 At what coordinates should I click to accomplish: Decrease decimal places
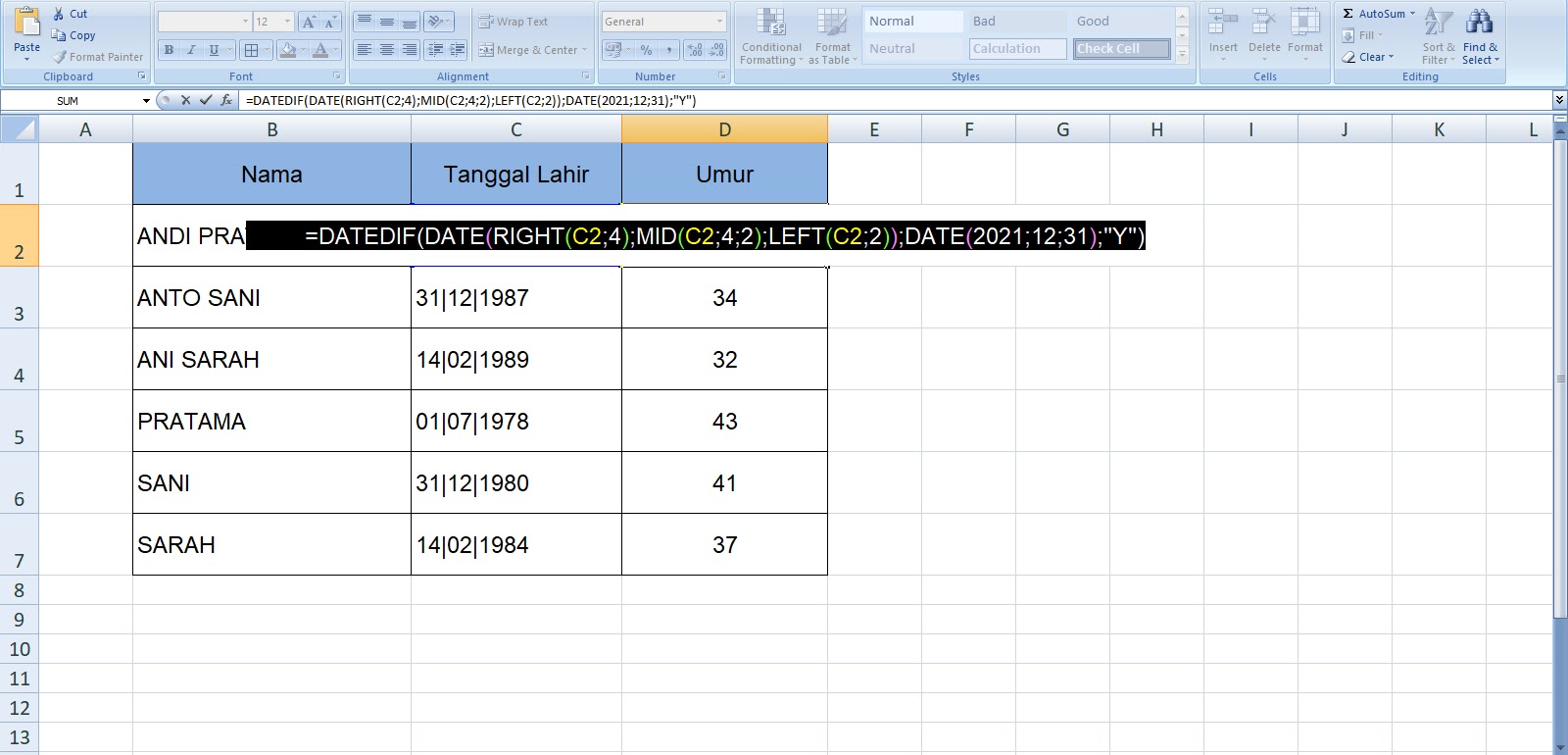pyautogui.click(x=716, y=50)
